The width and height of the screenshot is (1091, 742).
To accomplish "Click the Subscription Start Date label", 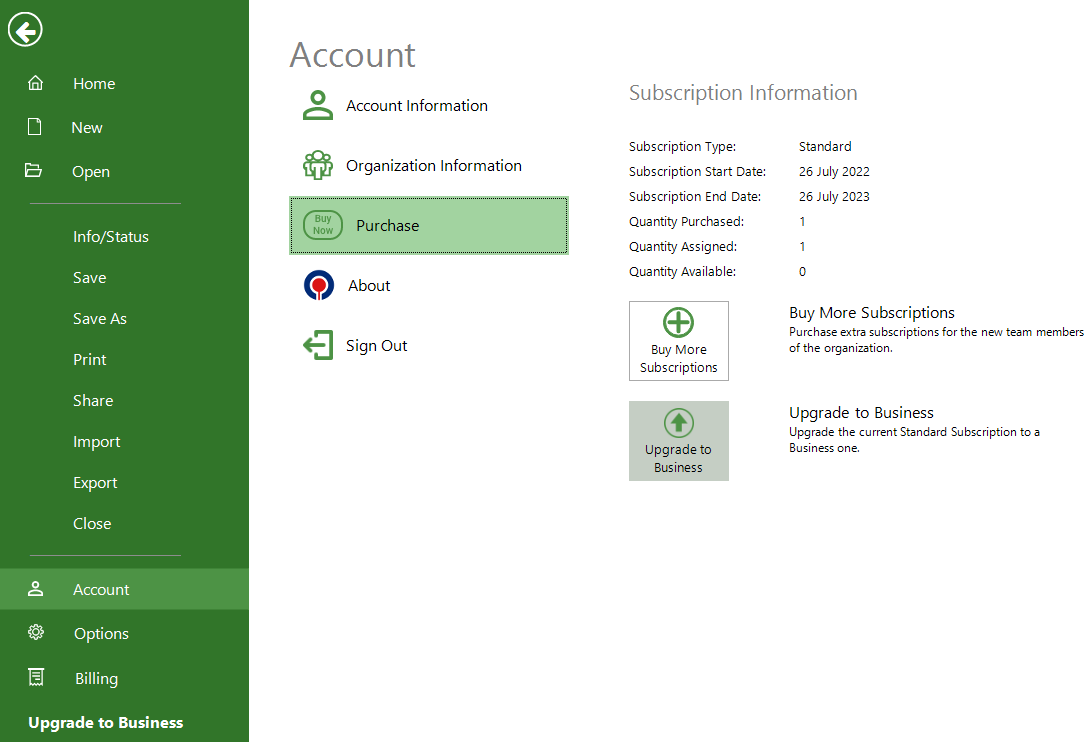I will pyautogui.click(x=697, y=171).
